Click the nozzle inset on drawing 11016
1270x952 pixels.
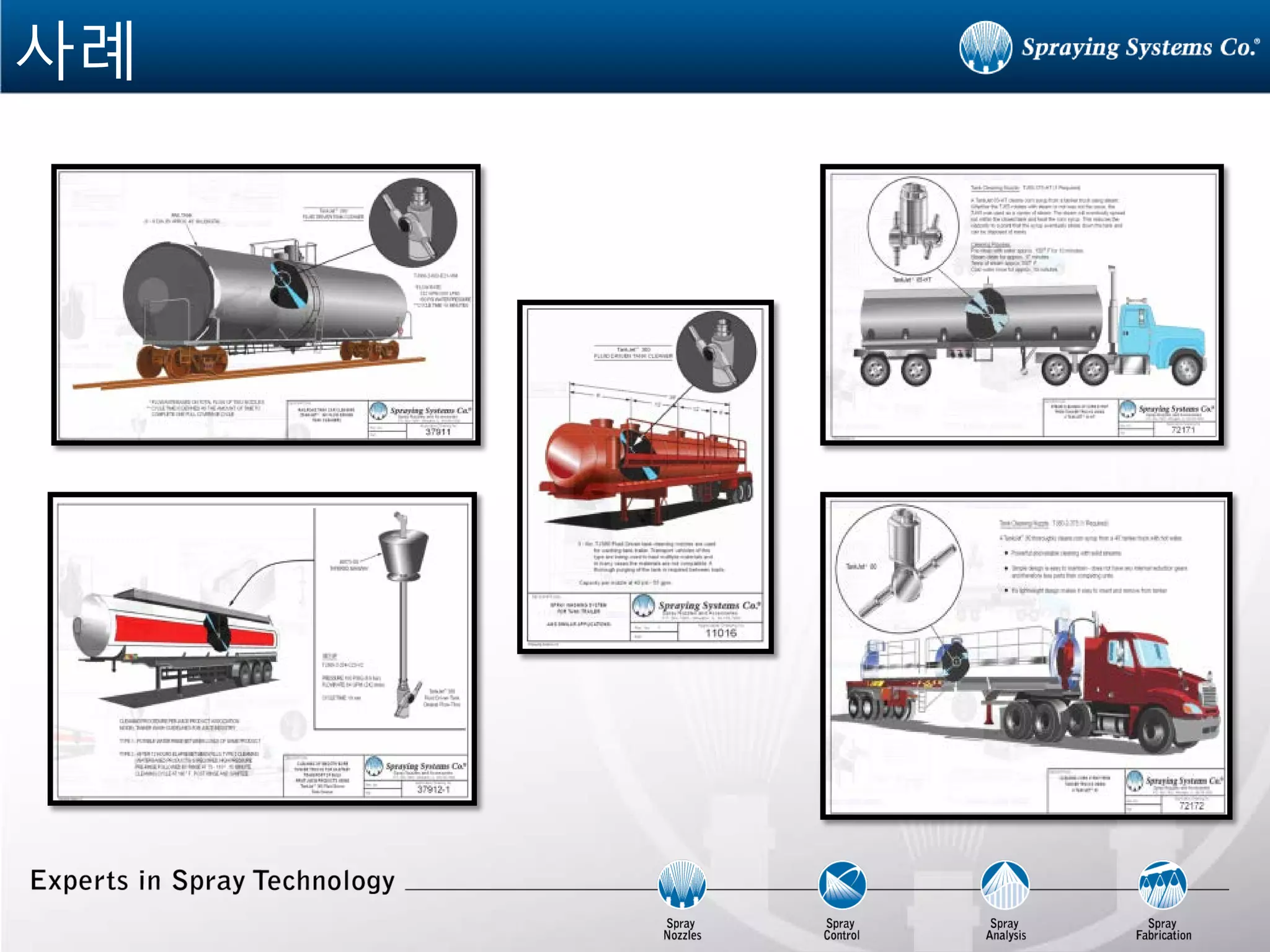[716, 351]
